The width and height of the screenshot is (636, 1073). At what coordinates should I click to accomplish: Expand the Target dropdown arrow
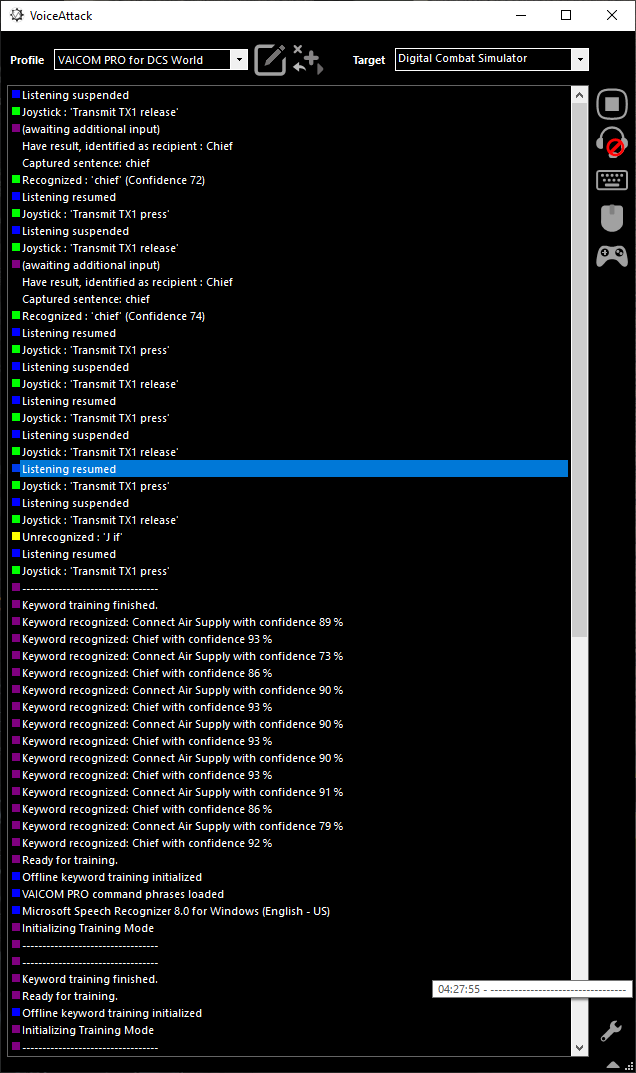580,60
